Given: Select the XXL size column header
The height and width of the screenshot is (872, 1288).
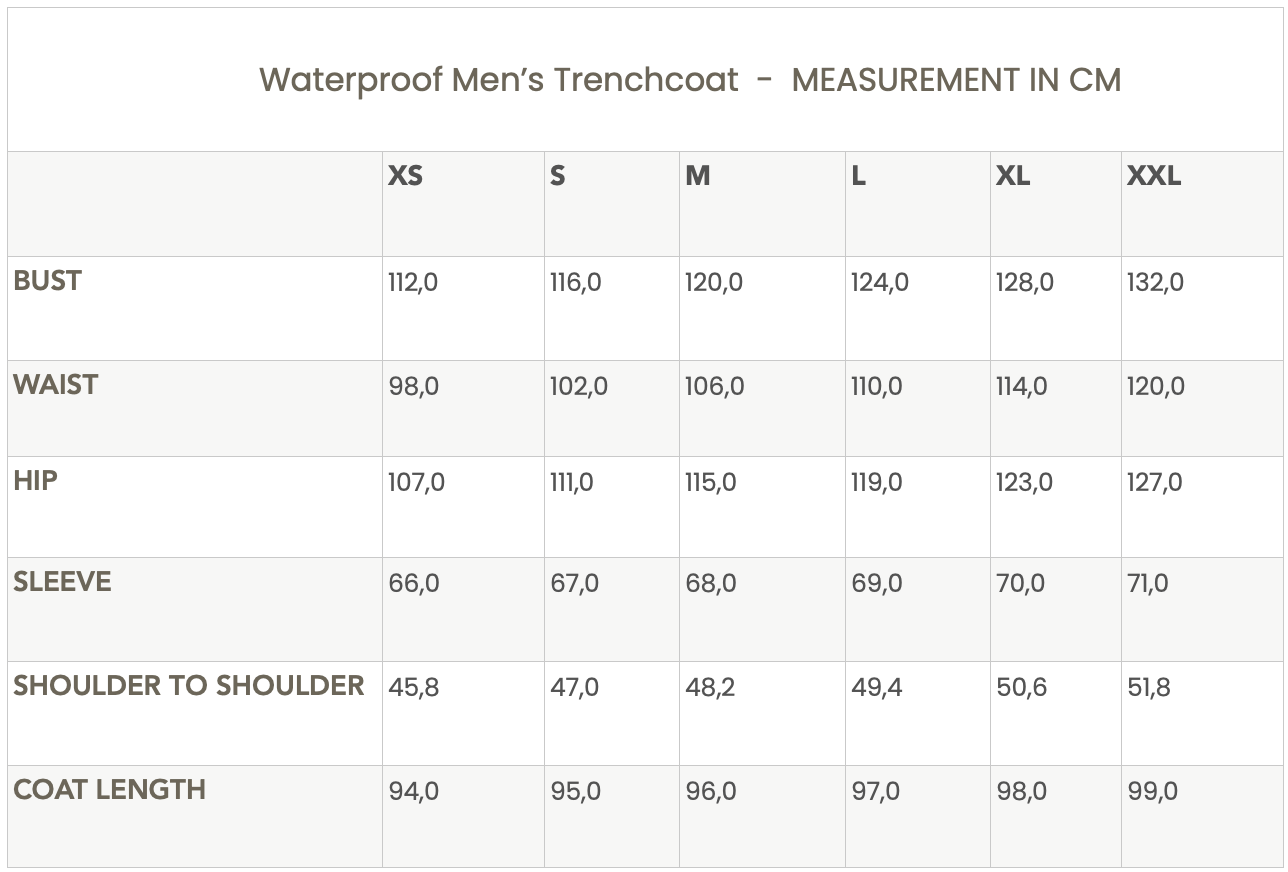Looking at the screenshot, I should pos(1153,176).
